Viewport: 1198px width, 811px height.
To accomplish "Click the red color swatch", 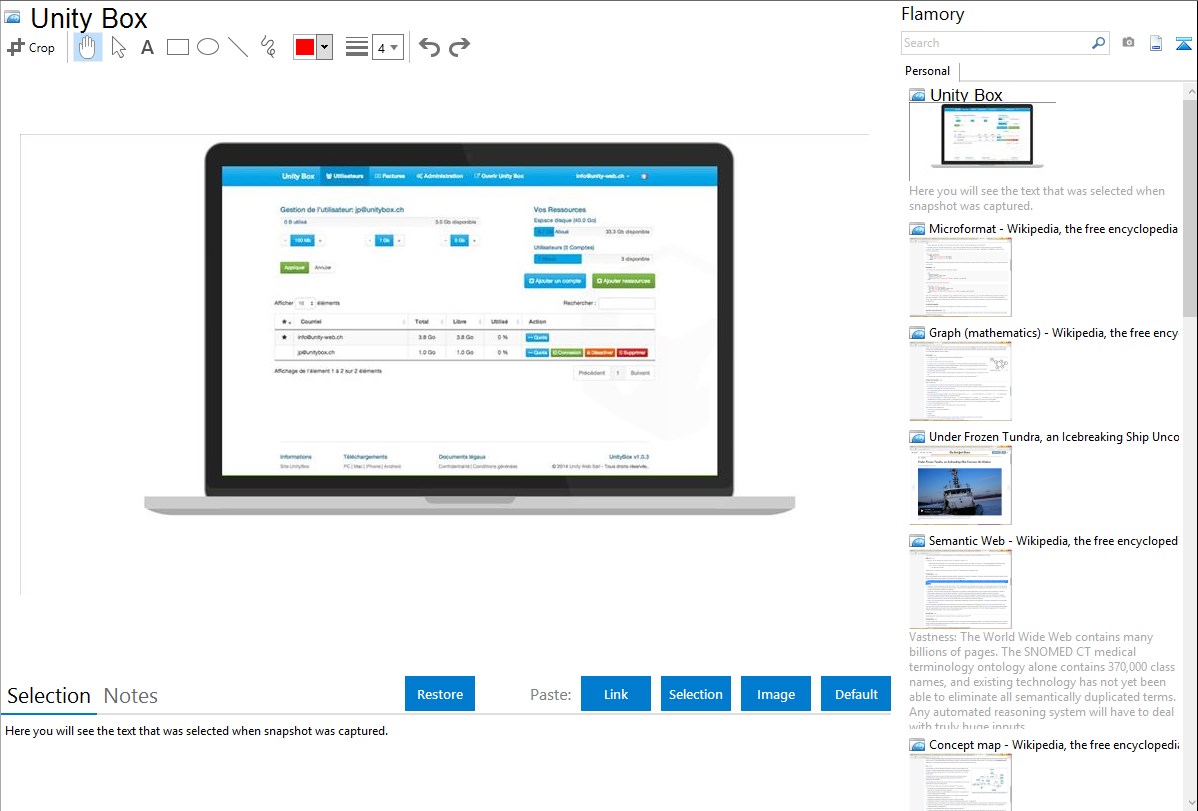I will tap(305, 47).
